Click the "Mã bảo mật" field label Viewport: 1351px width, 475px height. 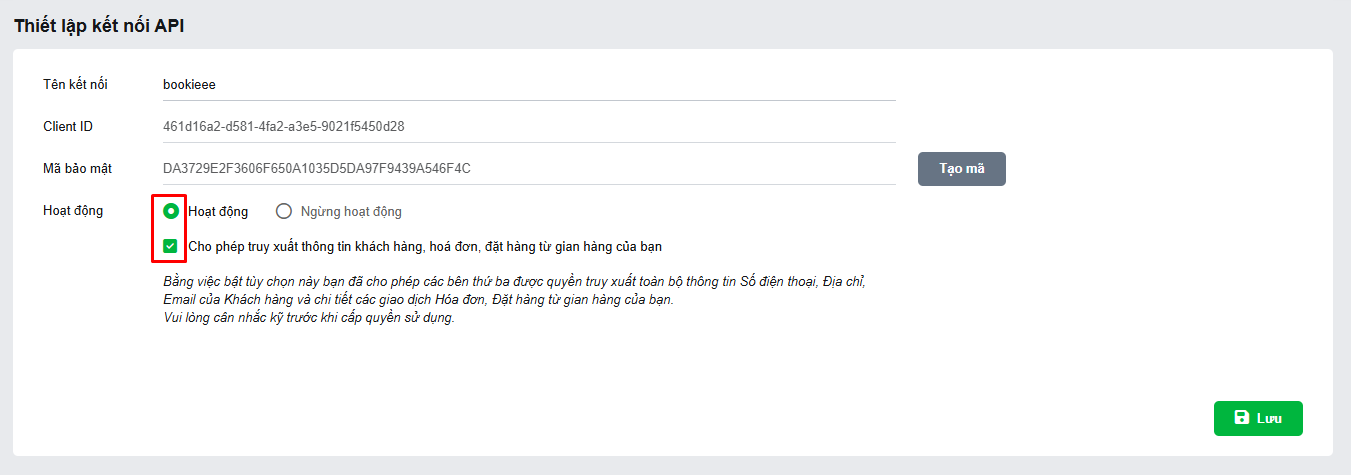(x=77, y=169)
